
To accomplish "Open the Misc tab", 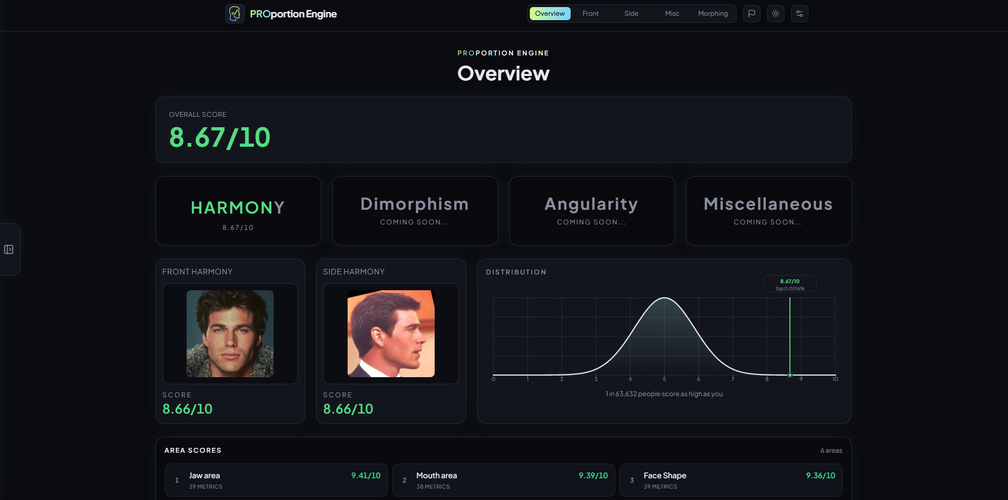I will click(x=672, y=13).
